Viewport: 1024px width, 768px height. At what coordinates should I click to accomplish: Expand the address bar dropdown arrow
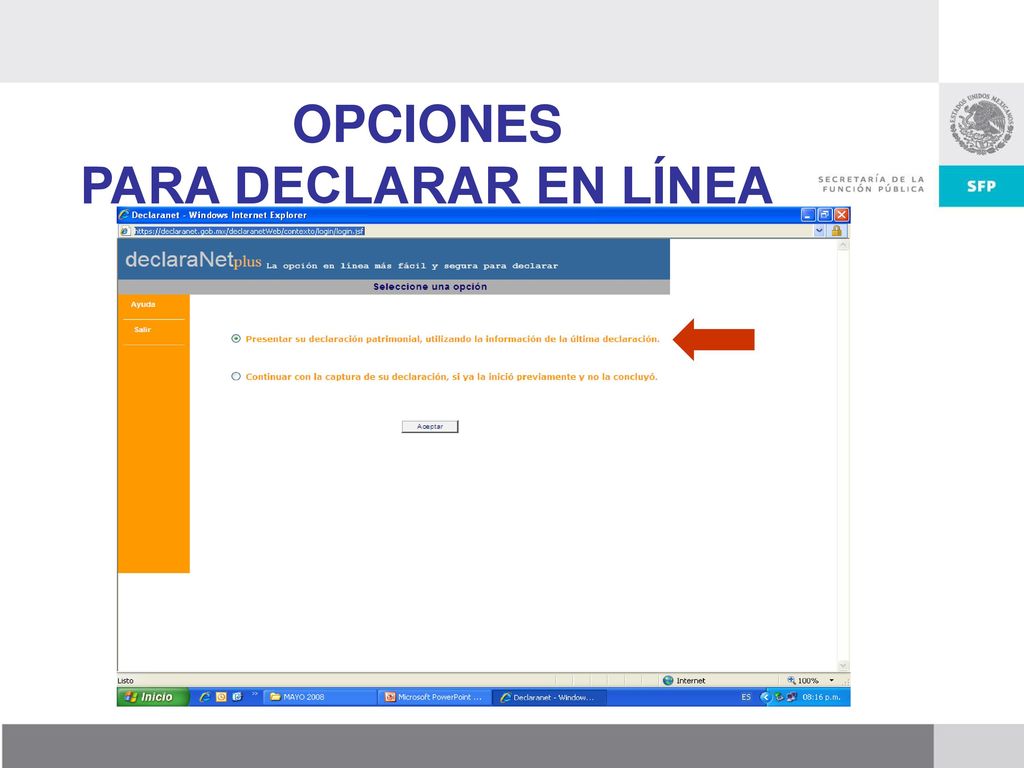819,231
